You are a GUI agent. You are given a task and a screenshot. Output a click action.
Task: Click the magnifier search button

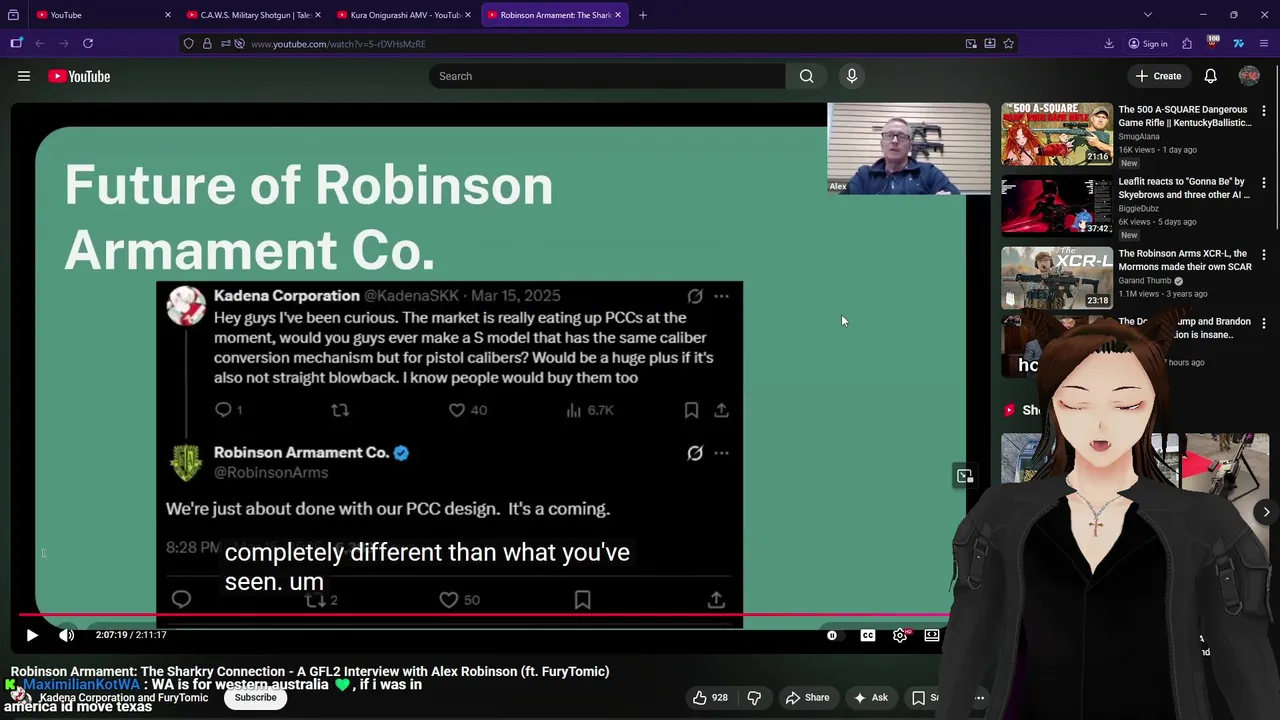[806, 76]
